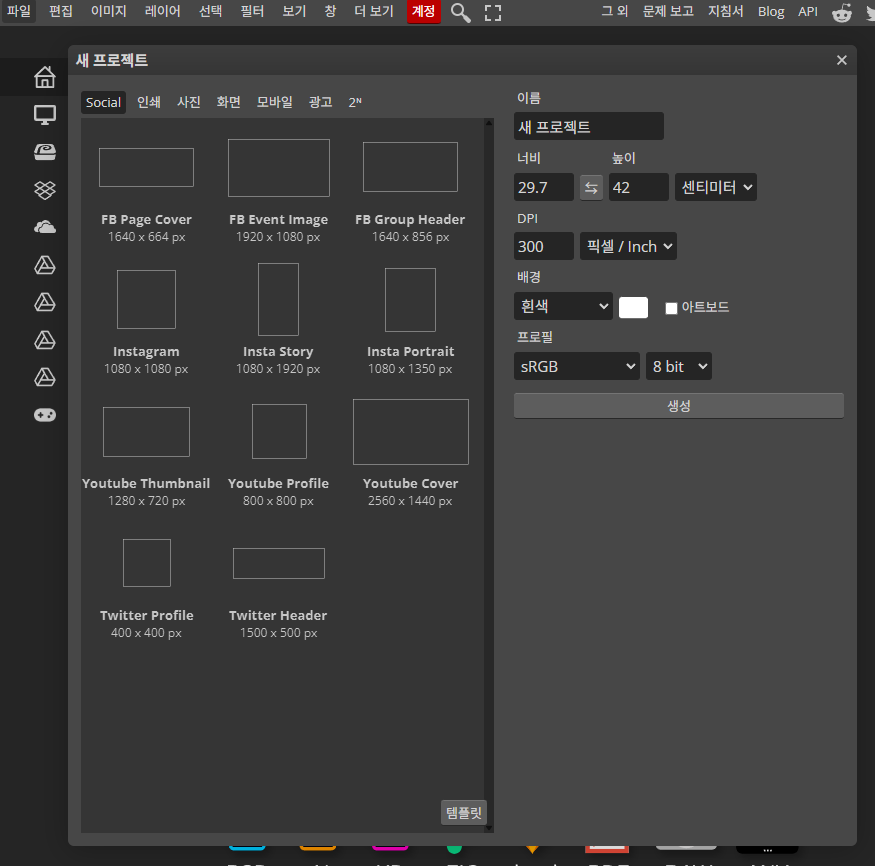Viewport: 875px width, 866px height.
Task: Select the FB Event Image preset
Action: coord(278,191)
